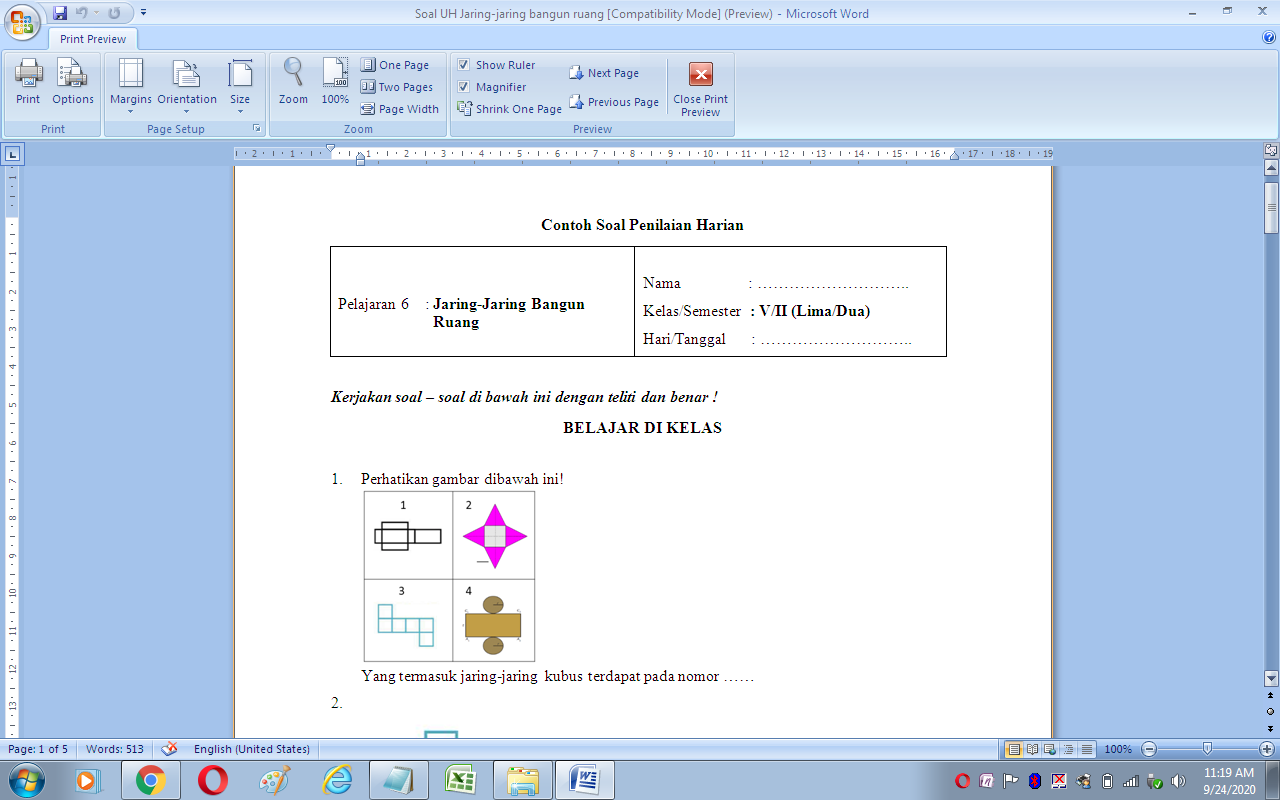Click net figure number 1 in document
This screenshot has width=1280, height=800.
tap(408, 535)
